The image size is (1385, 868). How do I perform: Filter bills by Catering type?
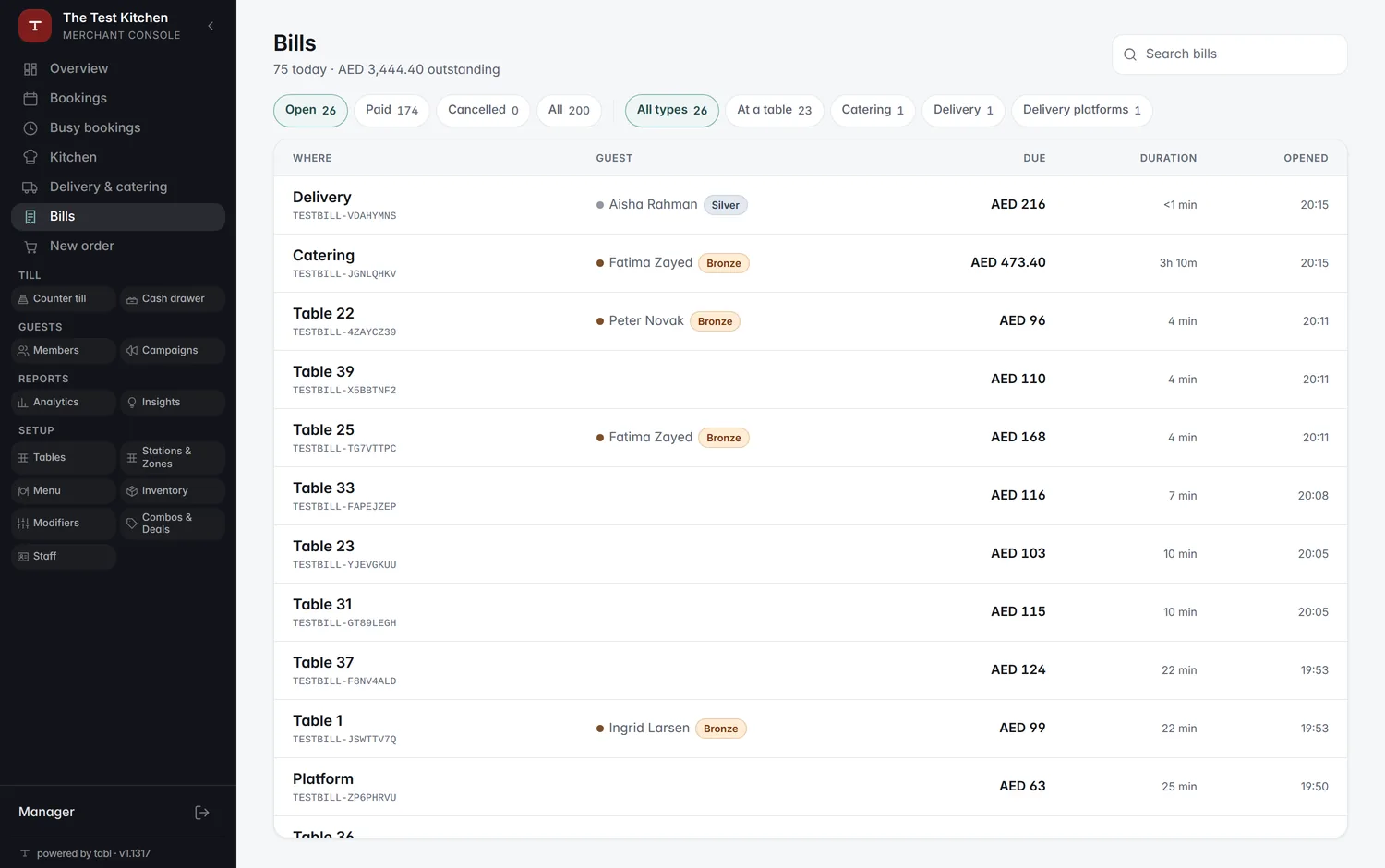pos(873,111)
